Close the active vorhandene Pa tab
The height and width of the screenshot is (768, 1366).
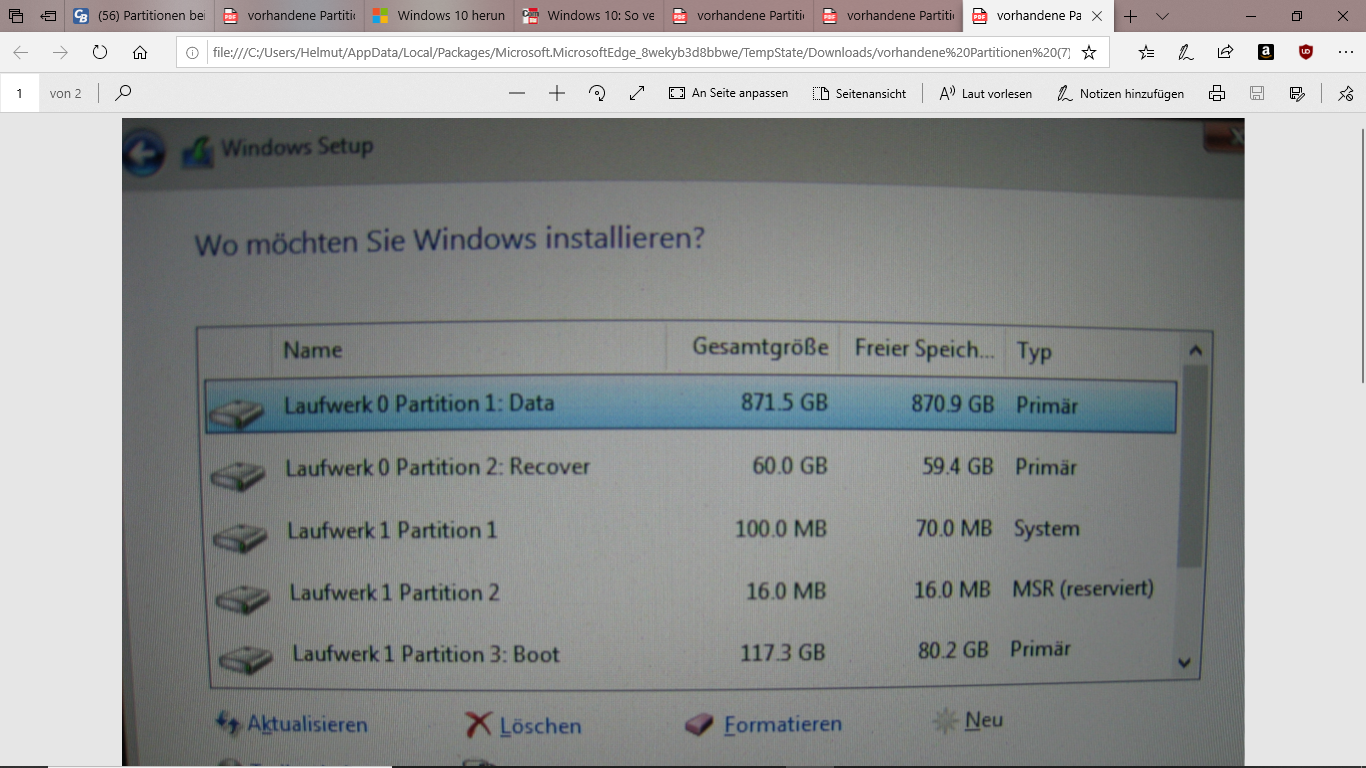click(x=1097, y=16)
